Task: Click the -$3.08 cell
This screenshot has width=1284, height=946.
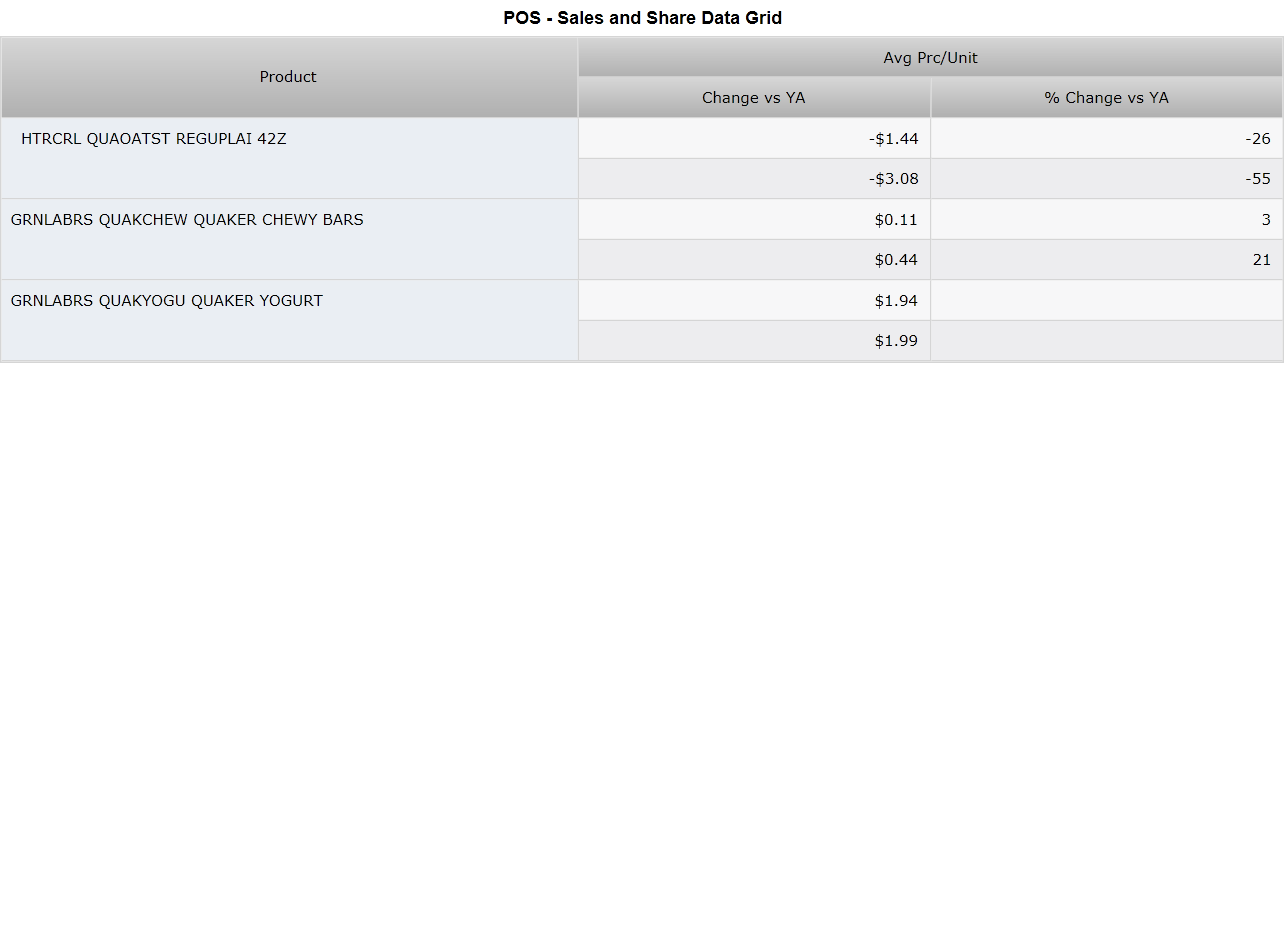Action: pos(754,179)
